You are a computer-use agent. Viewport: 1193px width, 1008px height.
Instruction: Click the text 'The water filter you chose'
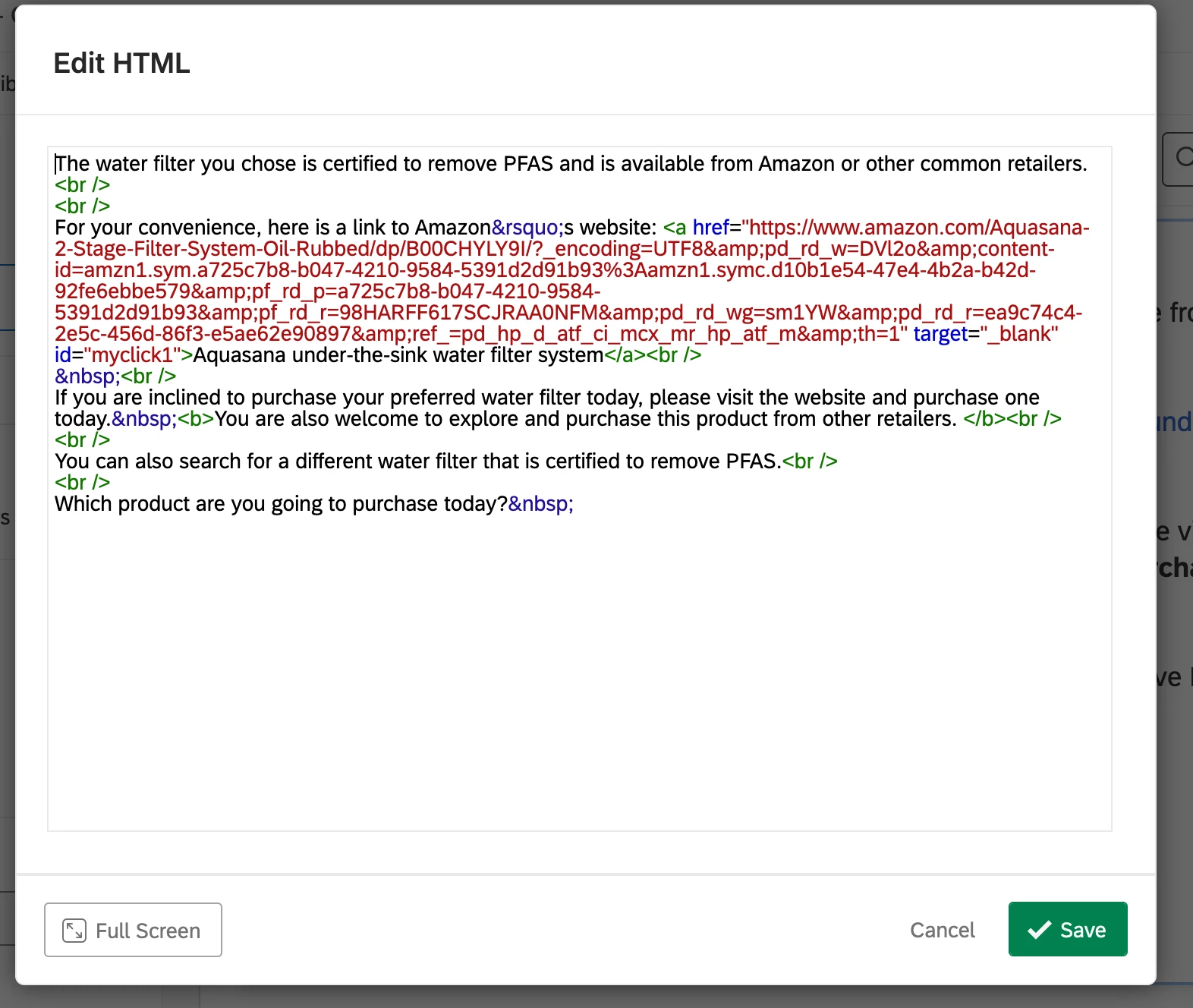pos(175,164)
